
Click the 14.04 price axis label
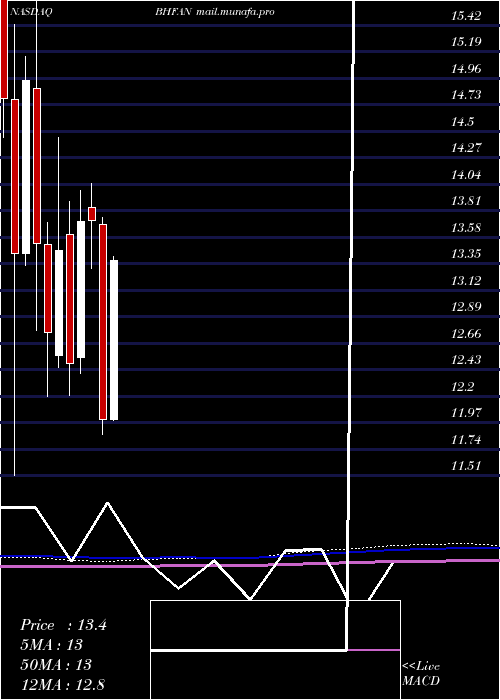[466, 175]
